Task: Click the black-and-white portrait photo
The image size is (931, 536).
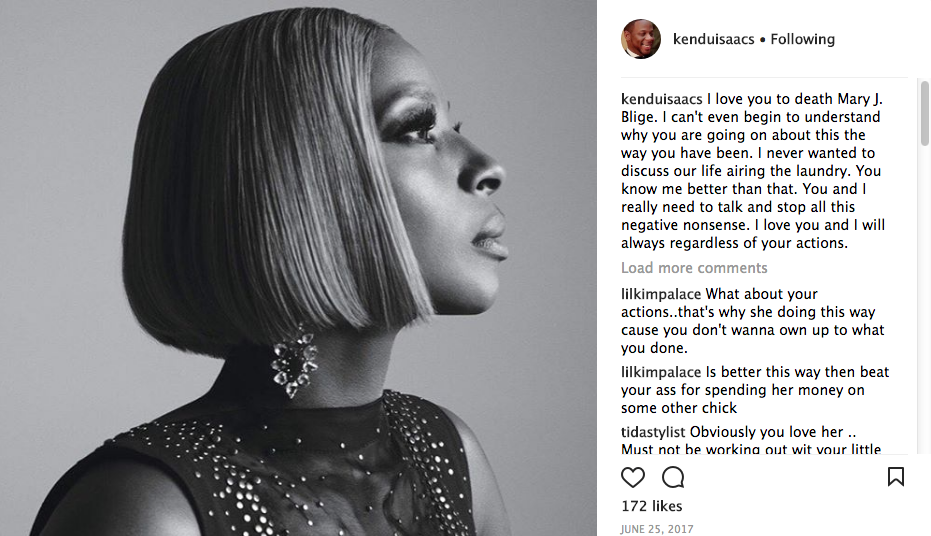Action: click(x=298, y=268)
